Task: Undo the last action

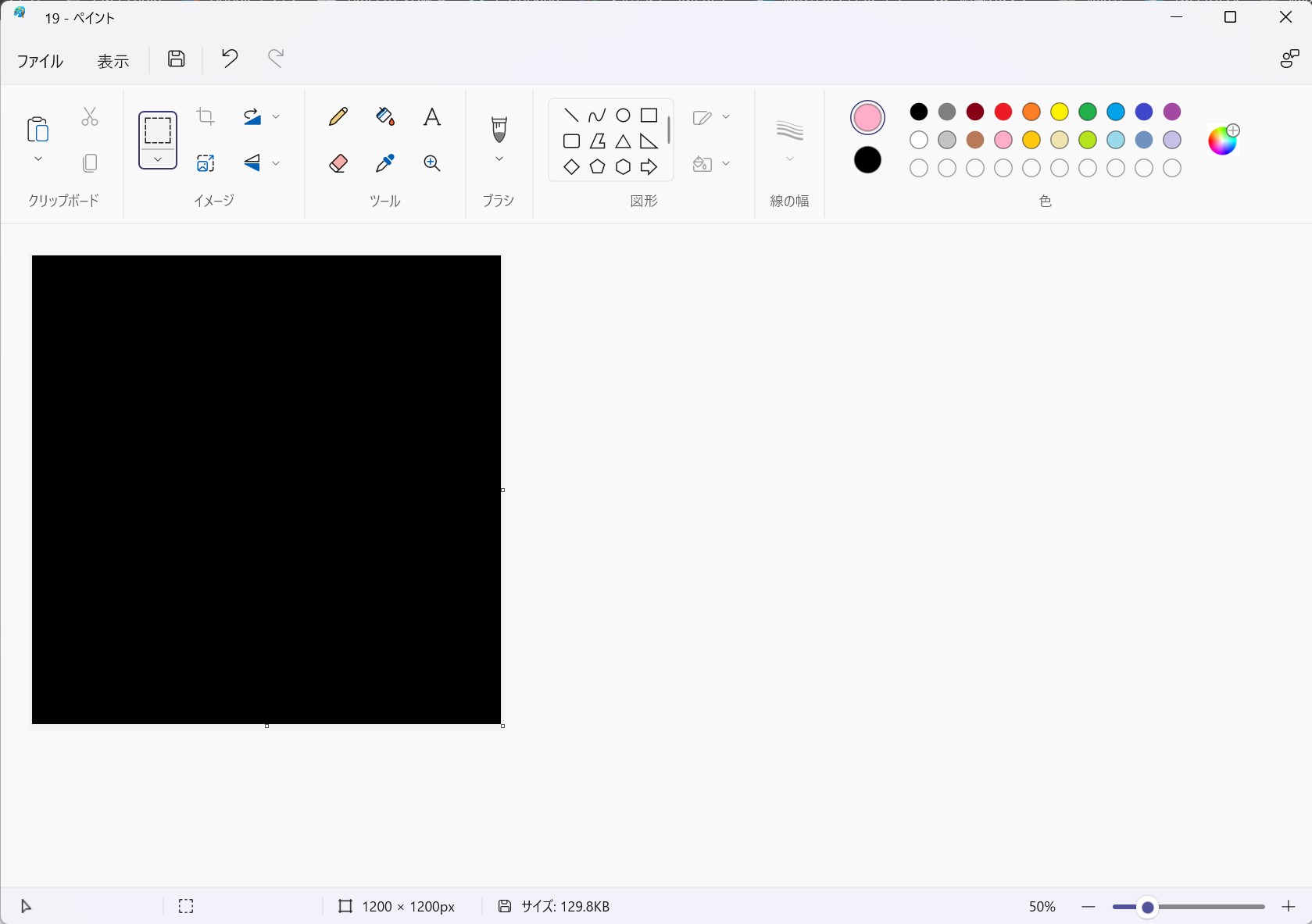Action: [x=229, y=59]
